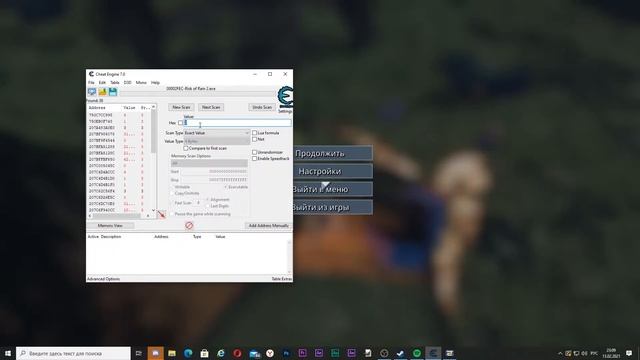Open After Effects from the taskbar
Viewport: 640px width, 360px height.
point(319,353)
